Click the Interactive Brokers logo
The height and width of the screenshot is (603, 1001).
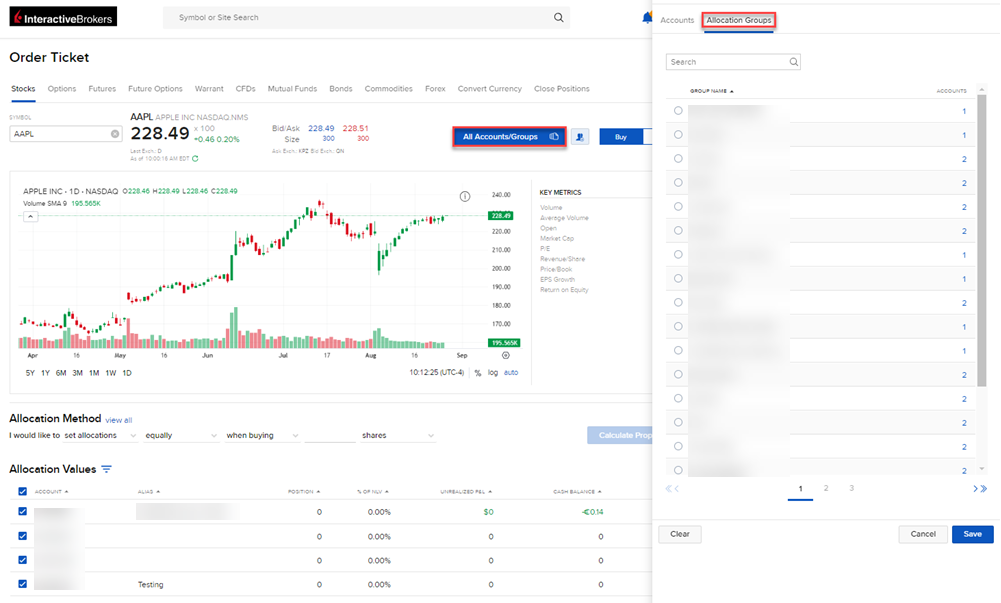(x=62, y=16)
